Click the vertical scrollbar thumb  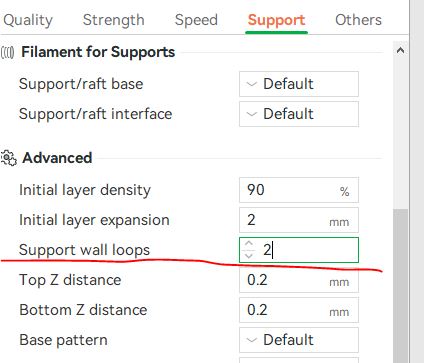400,286
